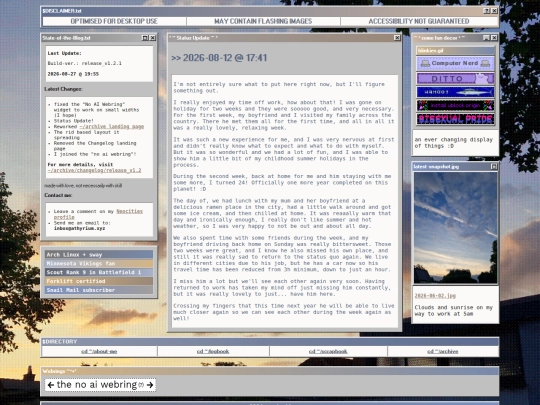The height and width of the screenshot is (405, 540).
Task: Go to previous site with webring left arrow
Action: 51,385
